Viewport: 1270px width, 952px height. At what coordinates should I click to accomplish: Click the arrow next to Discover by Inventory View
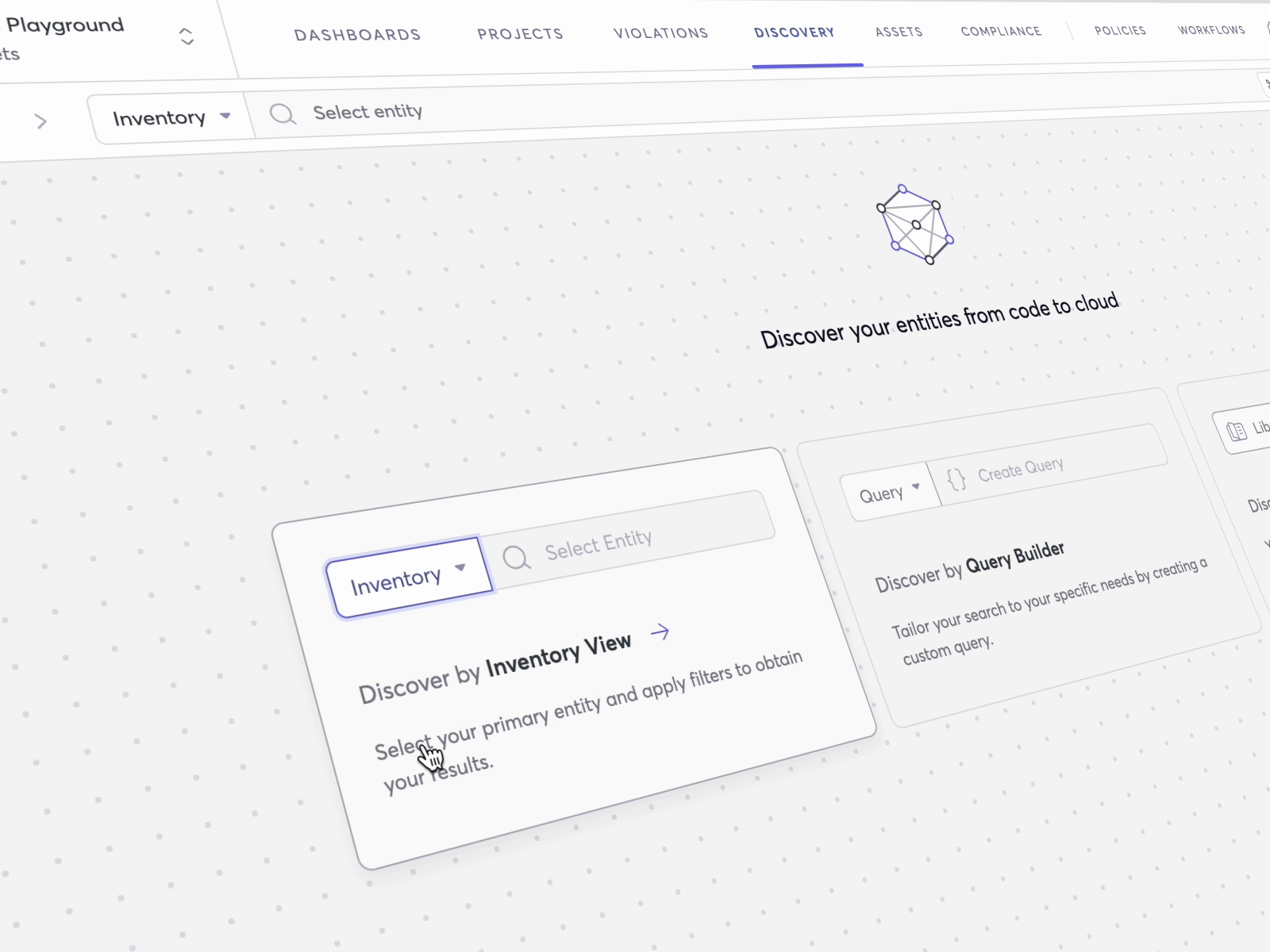[660, 632]
